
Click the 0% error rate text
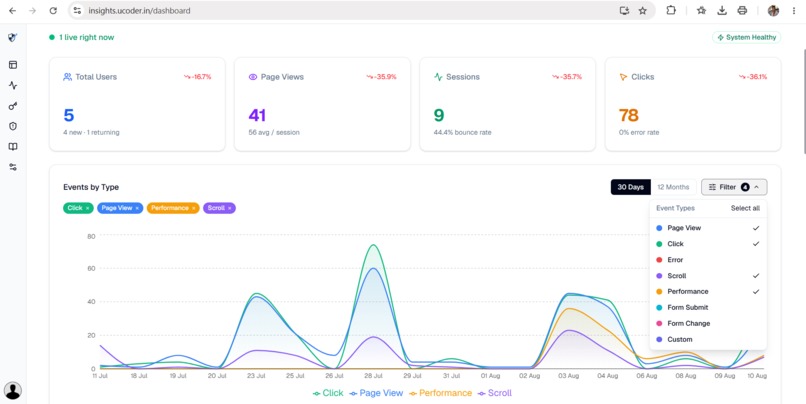(639, 132)
